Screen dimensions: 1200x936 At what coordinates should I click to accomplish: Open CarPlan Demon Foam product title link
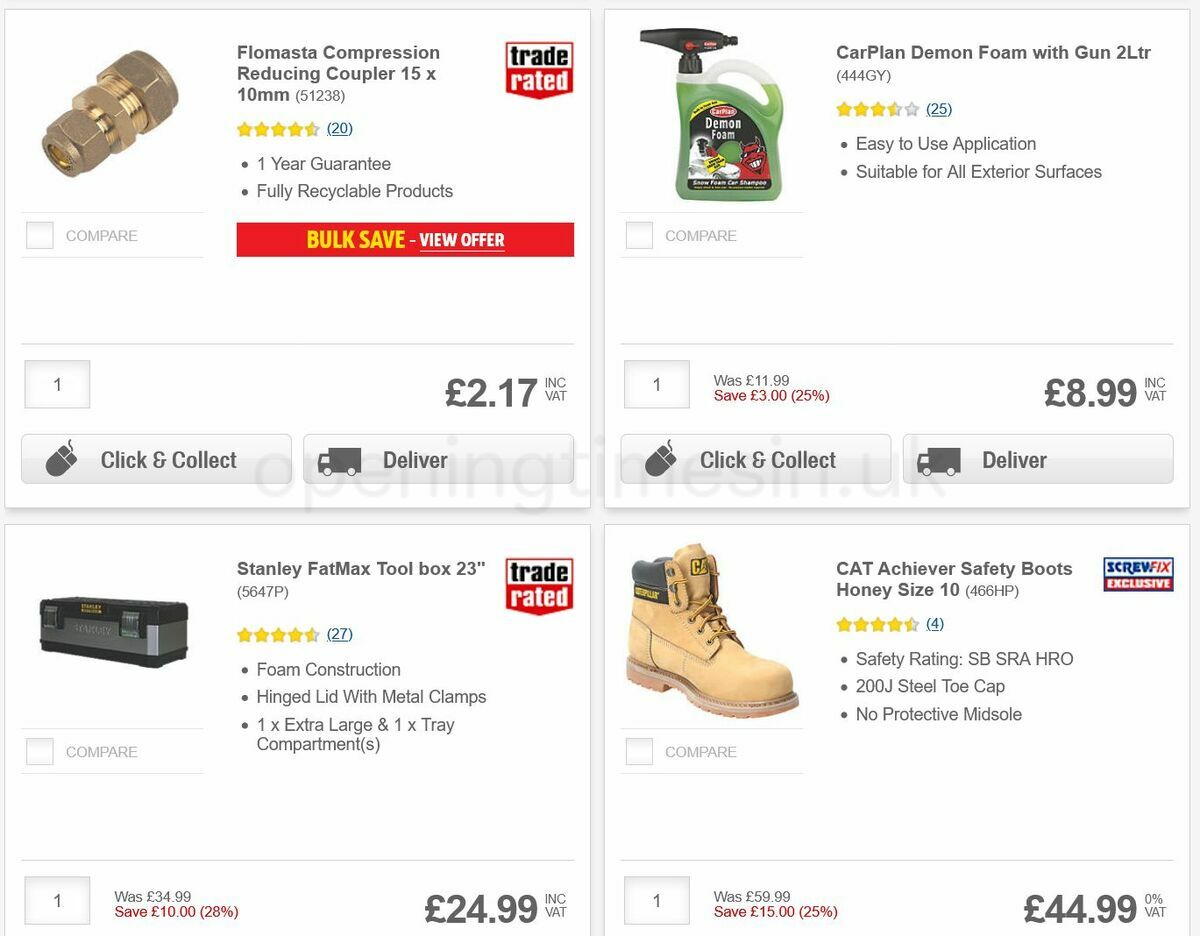point(993,52)
